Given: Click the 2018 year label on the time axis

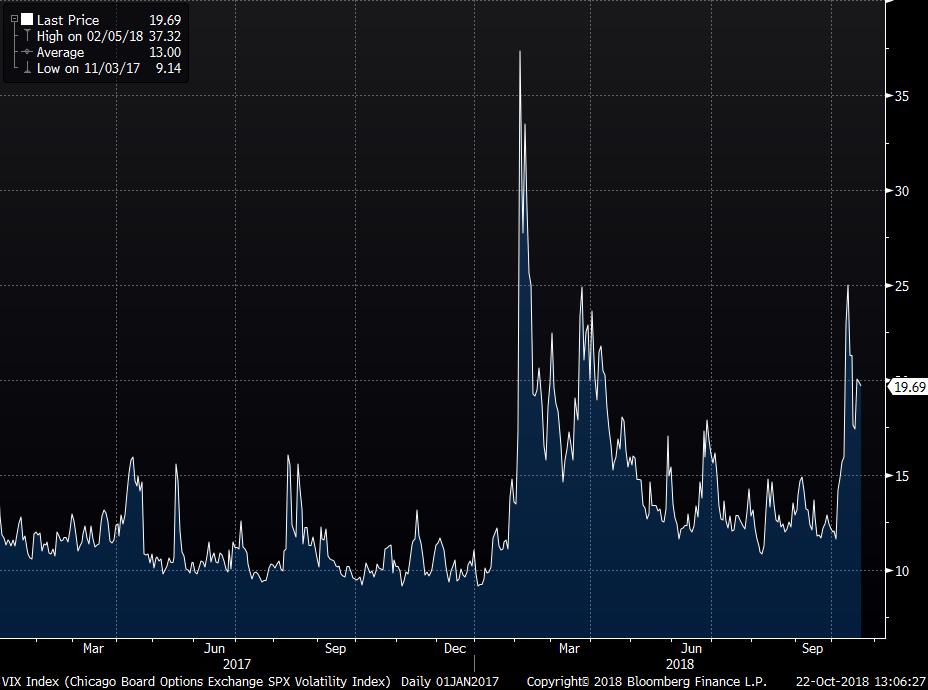Looking at the screenshot, I should (679, 664).
